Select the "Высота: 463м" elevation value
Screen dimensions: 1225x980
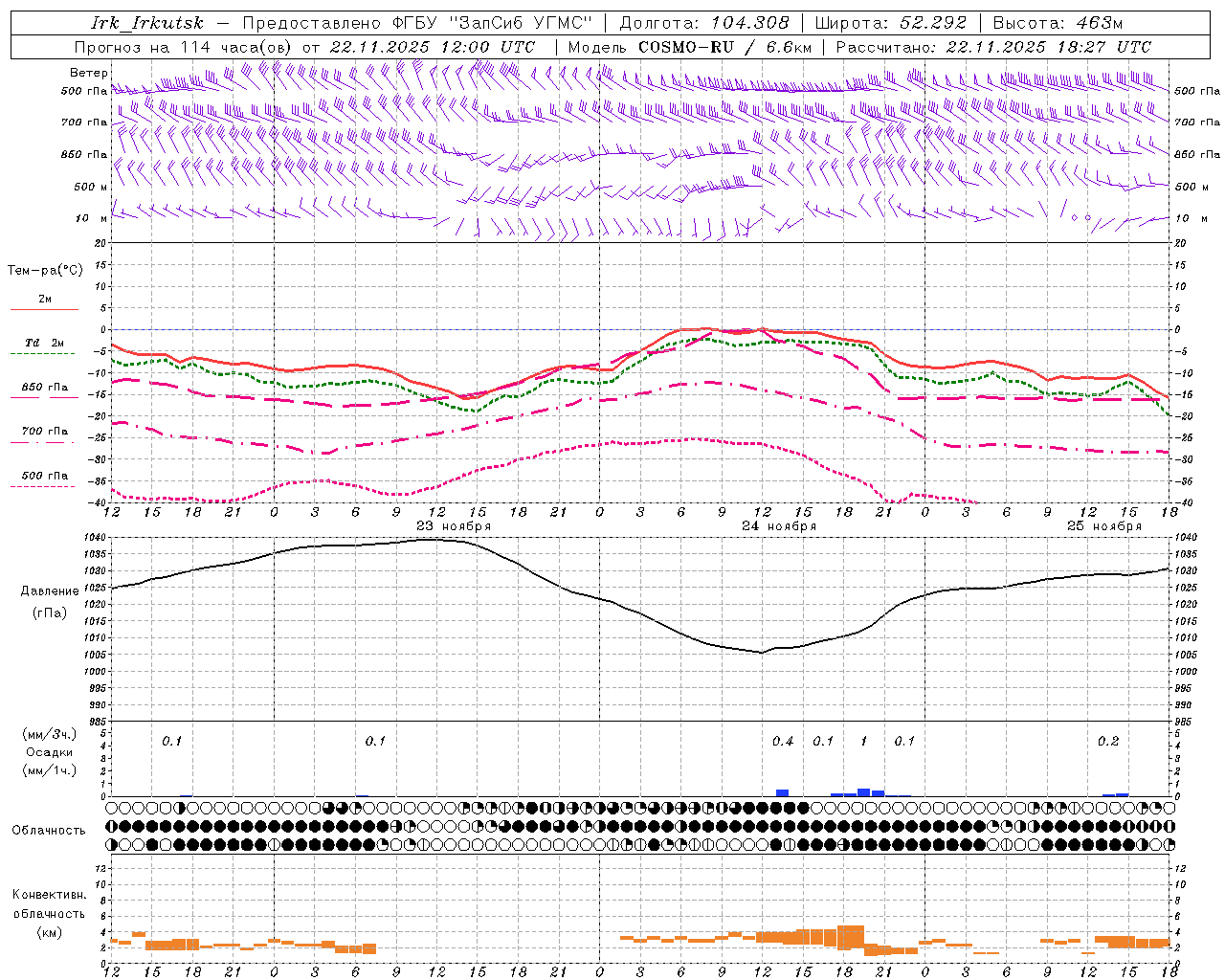[1058, 23]
